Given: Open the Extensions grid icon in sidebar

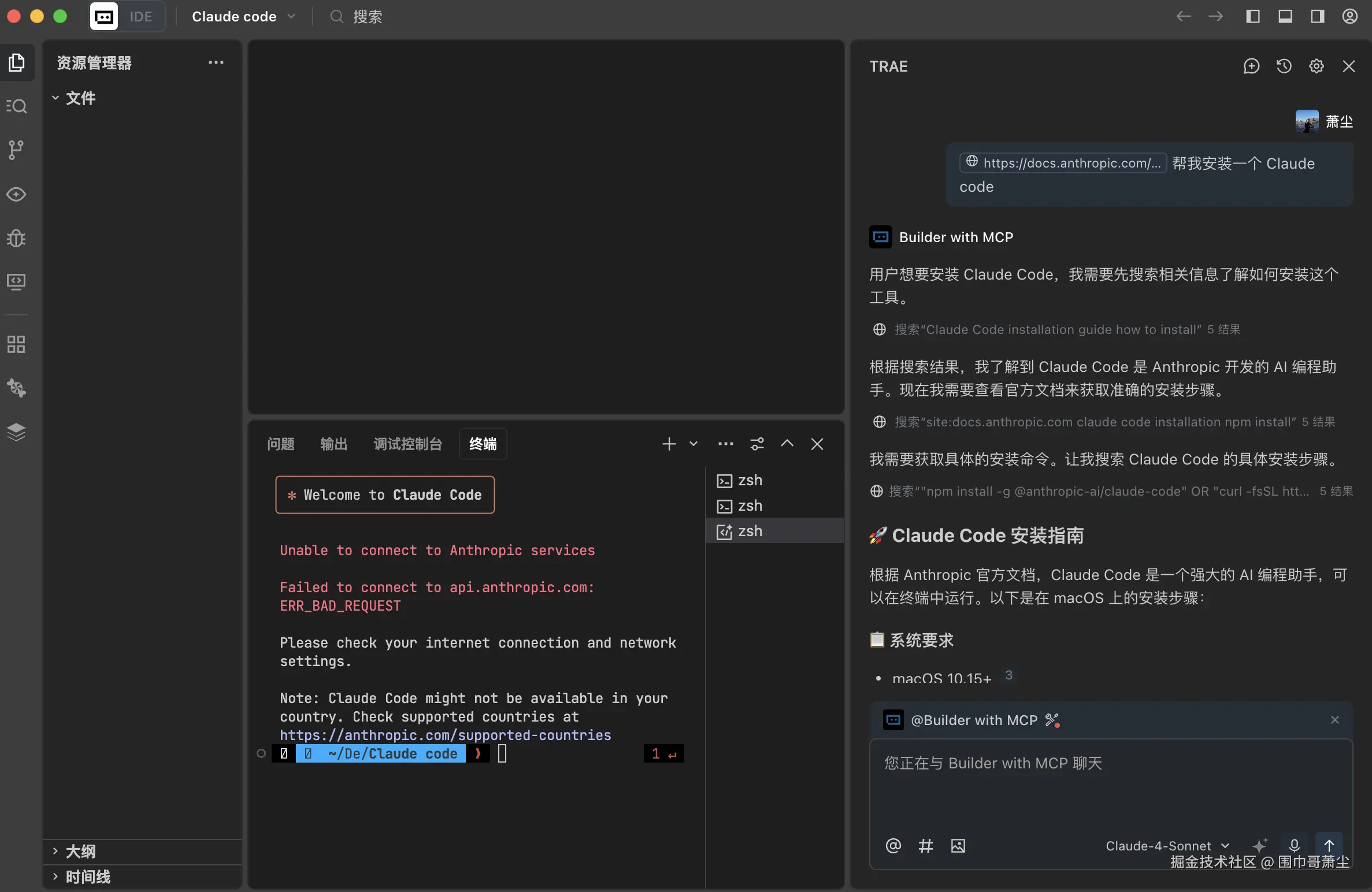Looking at the screenshot, I should pos(17,344).
